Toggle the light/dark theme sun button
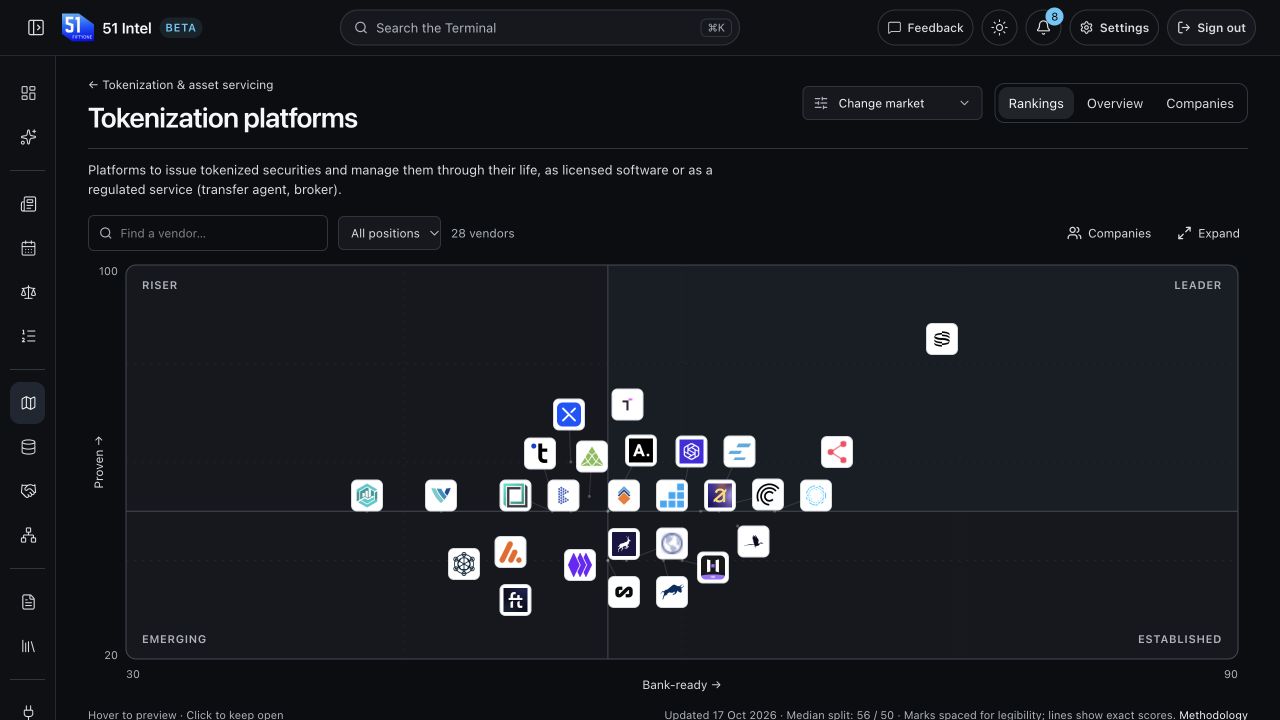Screen dimensions: 1280x720 tap(999, 28)
